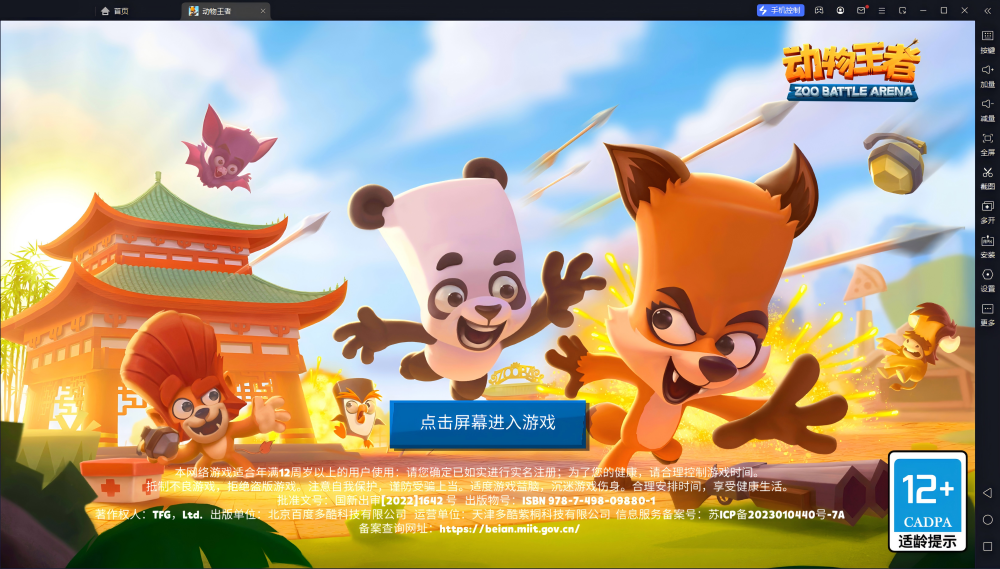Image resolution: width=1000 pixels, height=569 pixels.
Task: Maximize the emulator window
Action: point(944,10)
